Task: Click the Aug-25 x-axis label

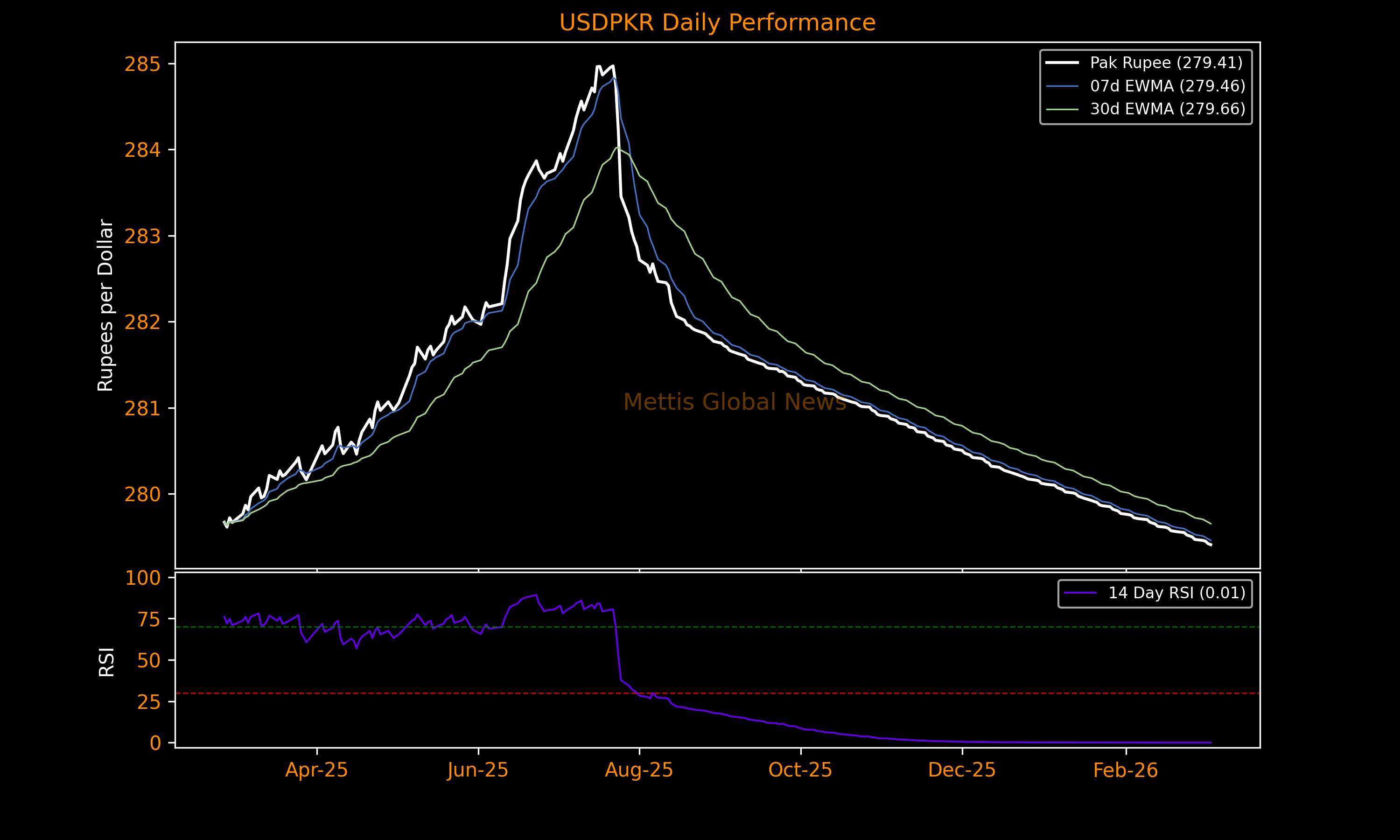Action: (x=639, y=770)
